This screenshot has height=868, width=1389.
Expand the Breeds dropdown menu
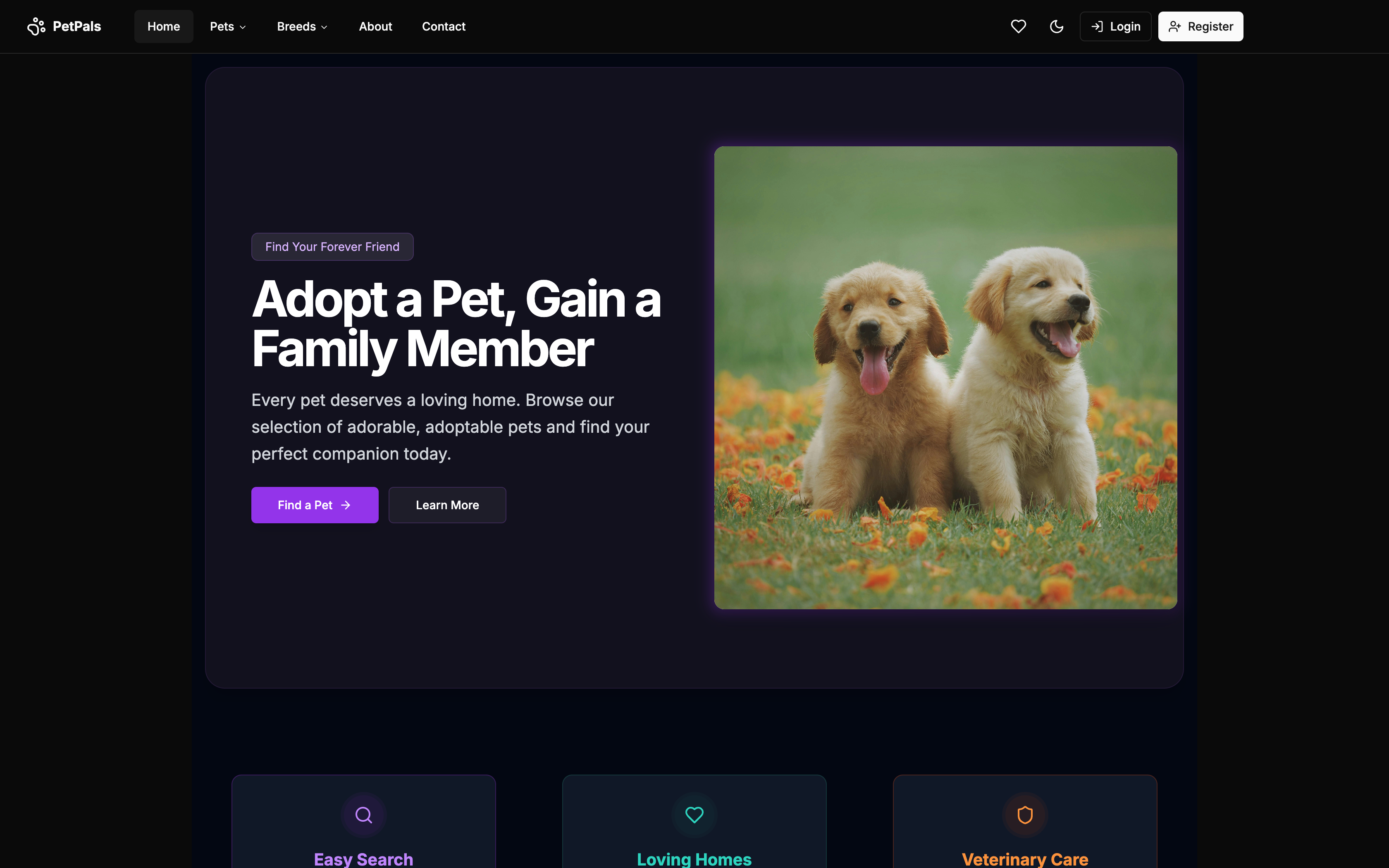pyautogui.click(x=302, y=26)
